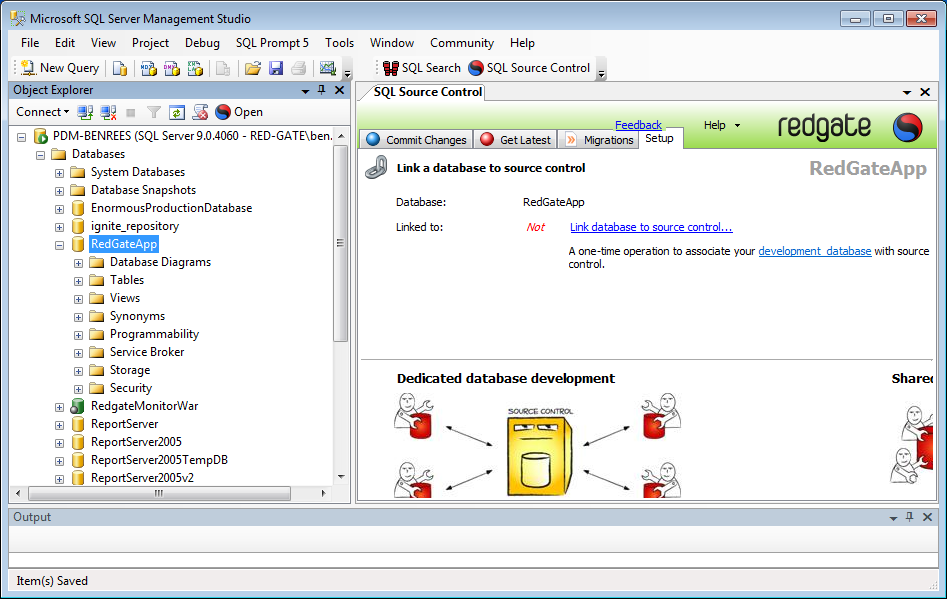Select the Setup tab
Viewport: 947px width, 599px height.
(659, 138)
